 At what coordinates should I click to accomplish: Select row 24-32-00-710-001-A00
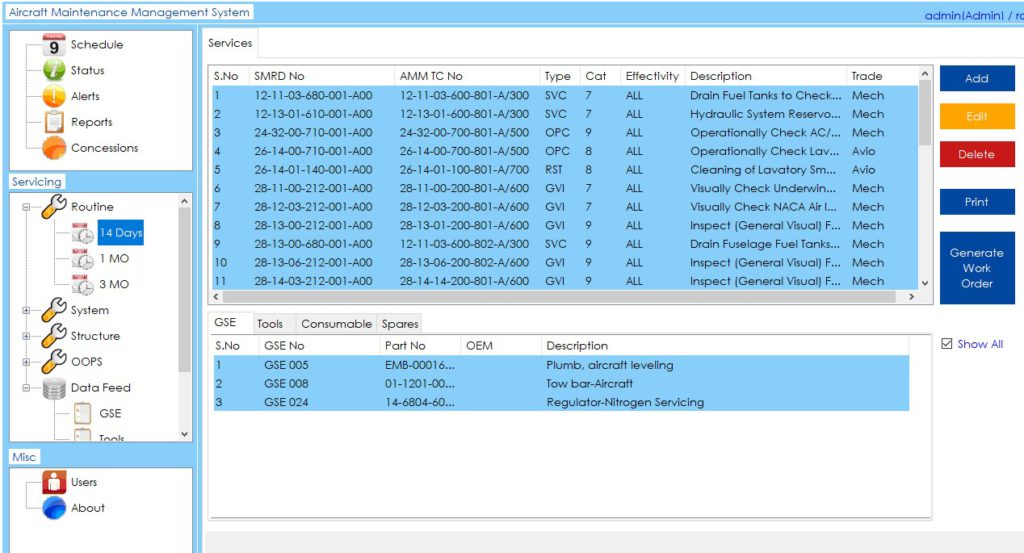click(x=565, y=133)
